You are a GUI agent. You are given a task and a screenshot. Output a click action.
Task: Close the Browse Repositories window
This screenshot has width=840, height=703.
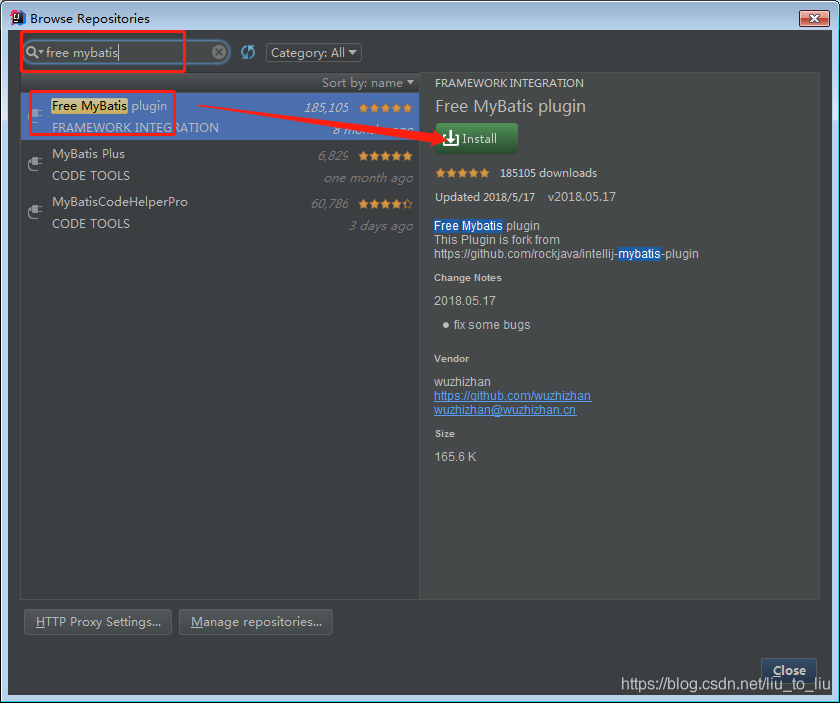click(x=814, y=18)
